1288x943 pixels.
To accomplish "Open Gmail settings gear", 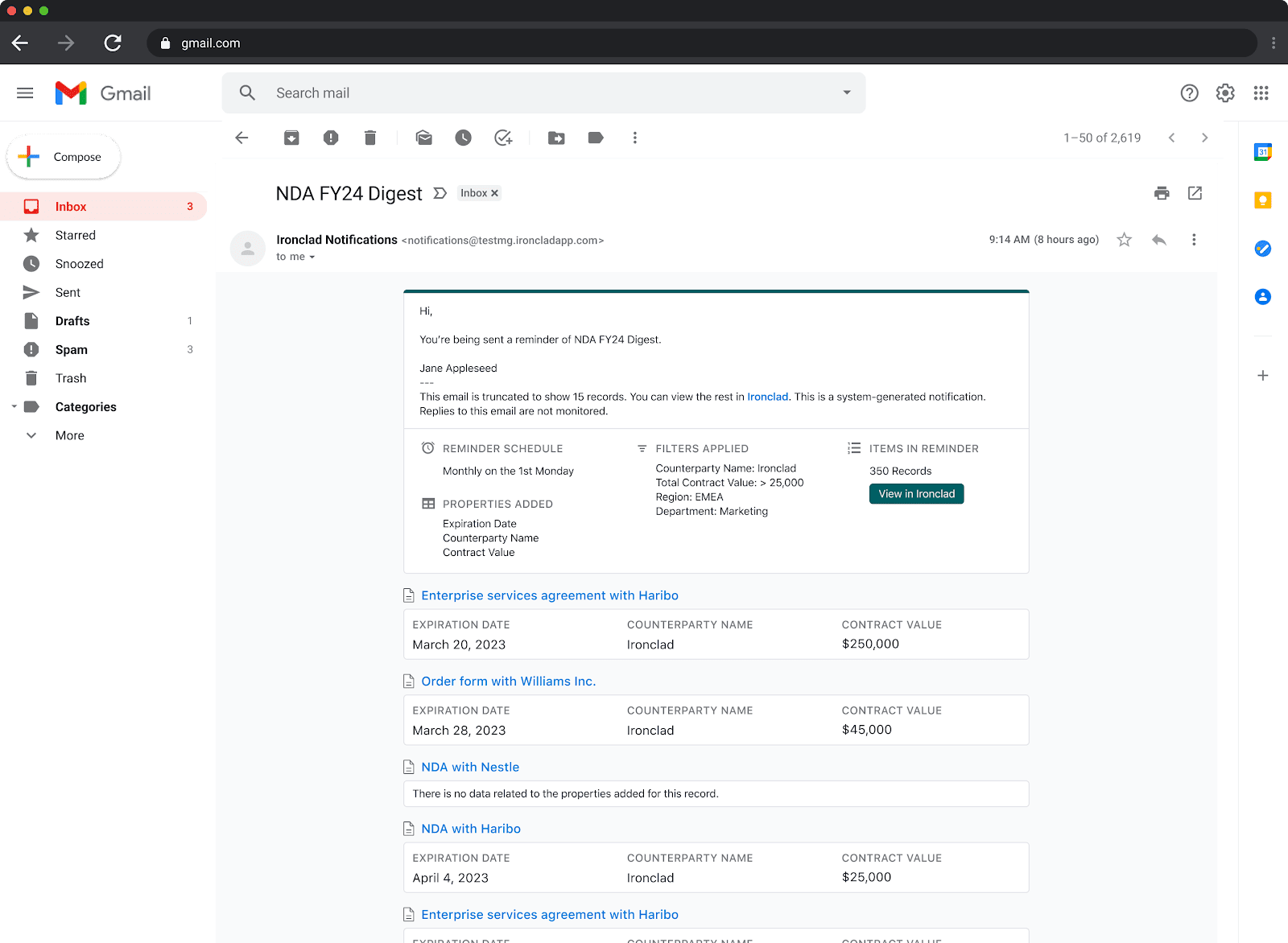I will click(1225, 93).
